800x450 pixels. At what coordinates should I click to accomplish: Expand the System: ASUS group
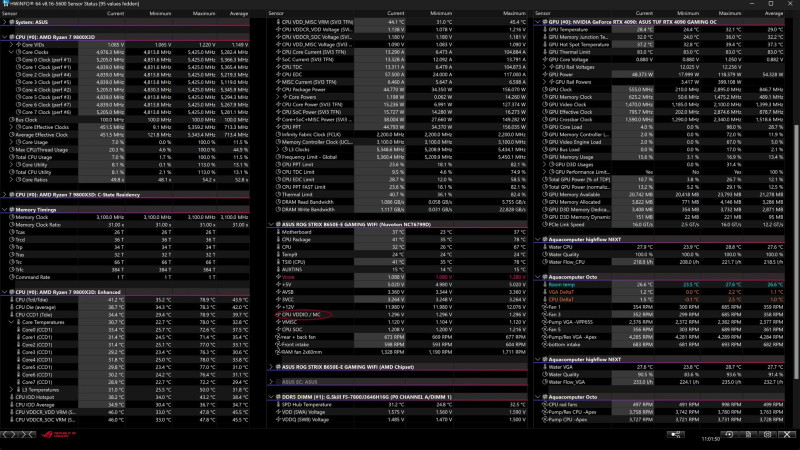click(x=5, y=22)
